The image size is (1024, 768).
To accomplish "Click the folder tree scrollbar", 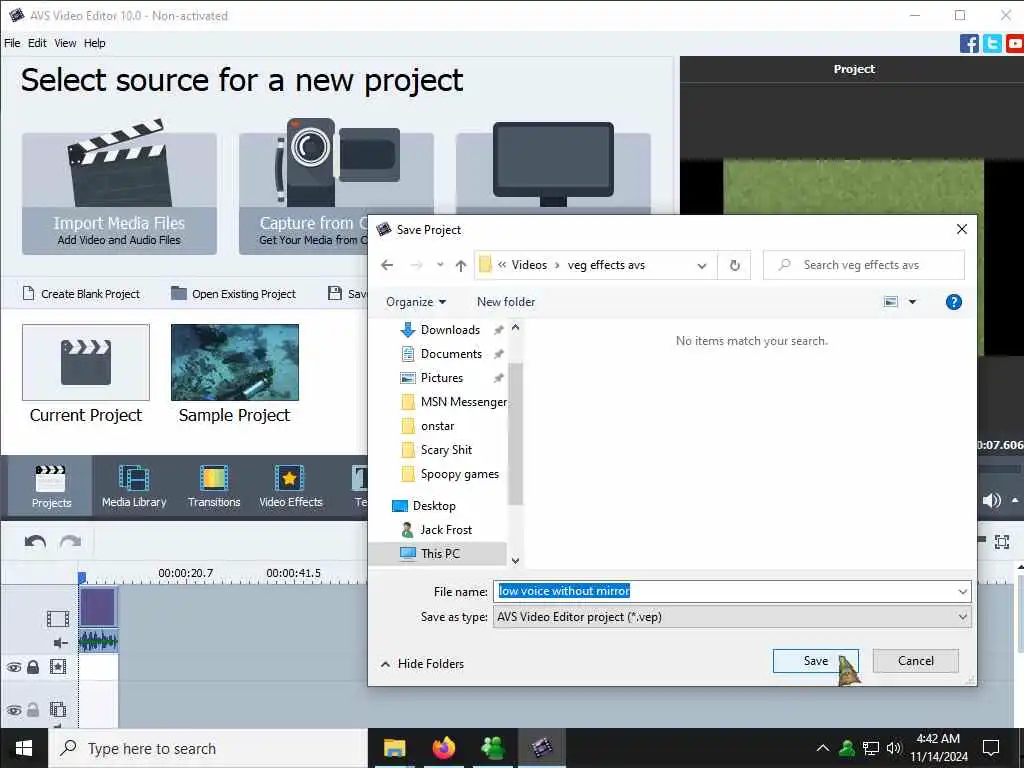I will point(515,434).
